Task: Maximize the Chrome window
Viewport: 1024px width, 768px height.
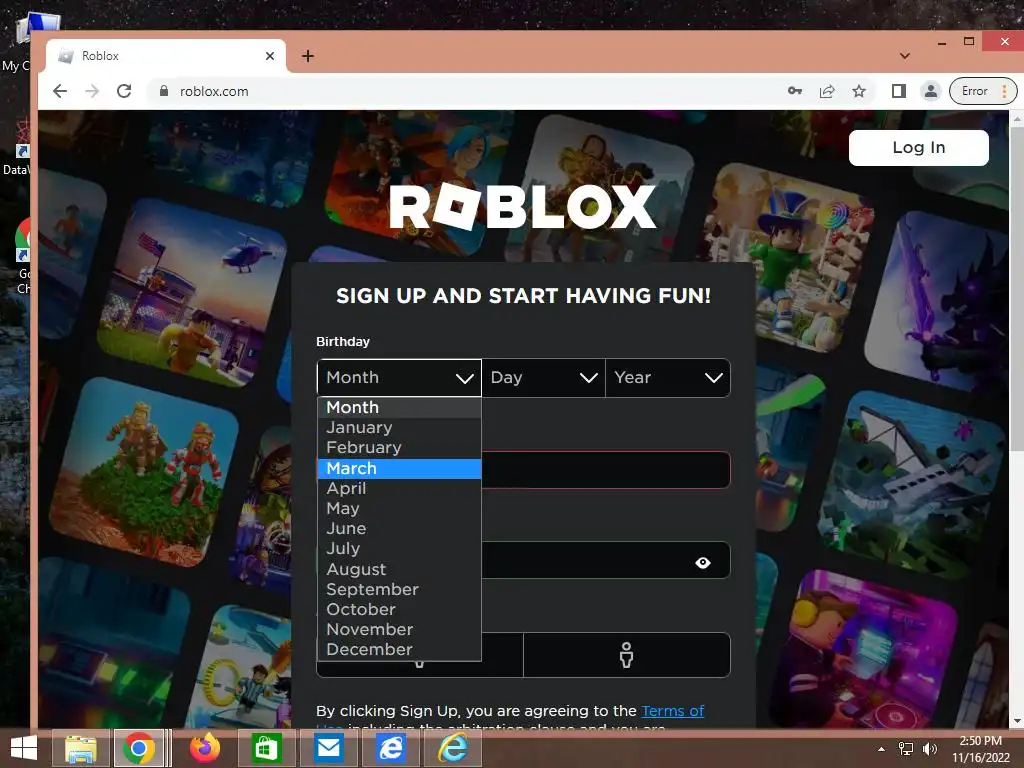Action: [969, 42]
